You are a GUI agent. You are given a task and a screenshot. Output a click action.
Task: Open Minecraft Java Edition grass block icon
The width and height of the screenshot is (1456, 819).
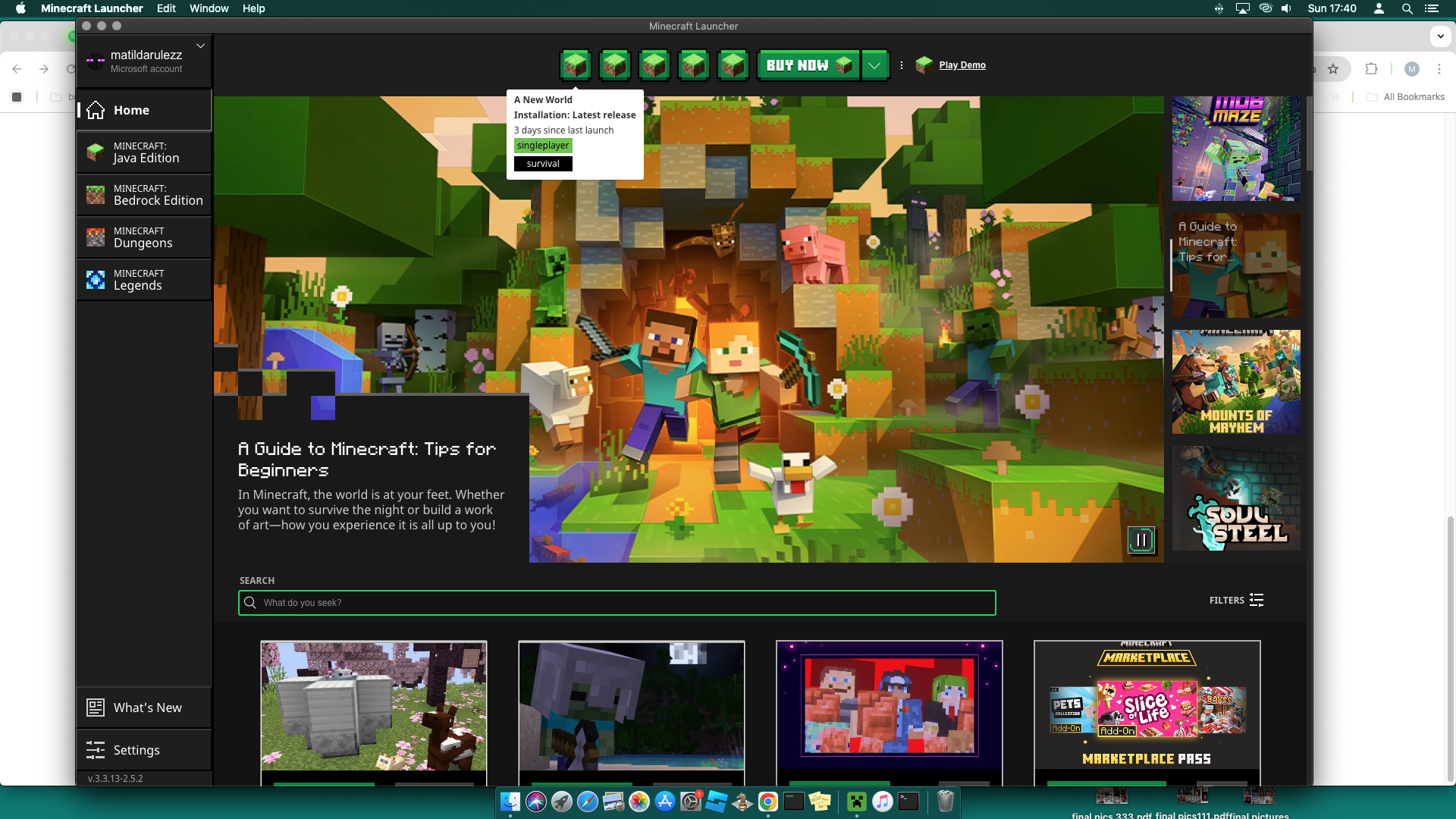point(96,152)
